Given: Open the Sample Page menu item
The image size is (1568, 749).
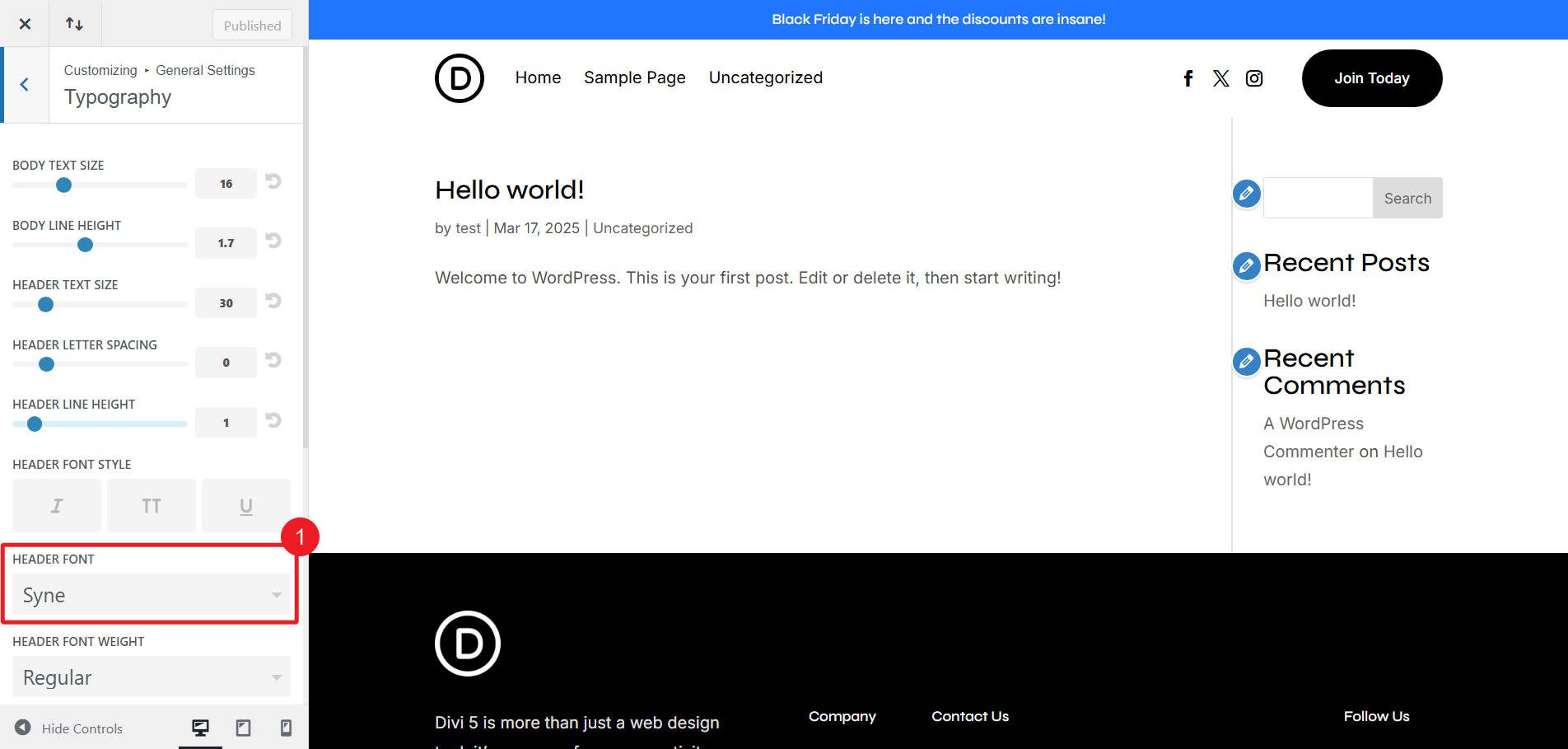Looking at the screenshot, I should coord(634,77).
